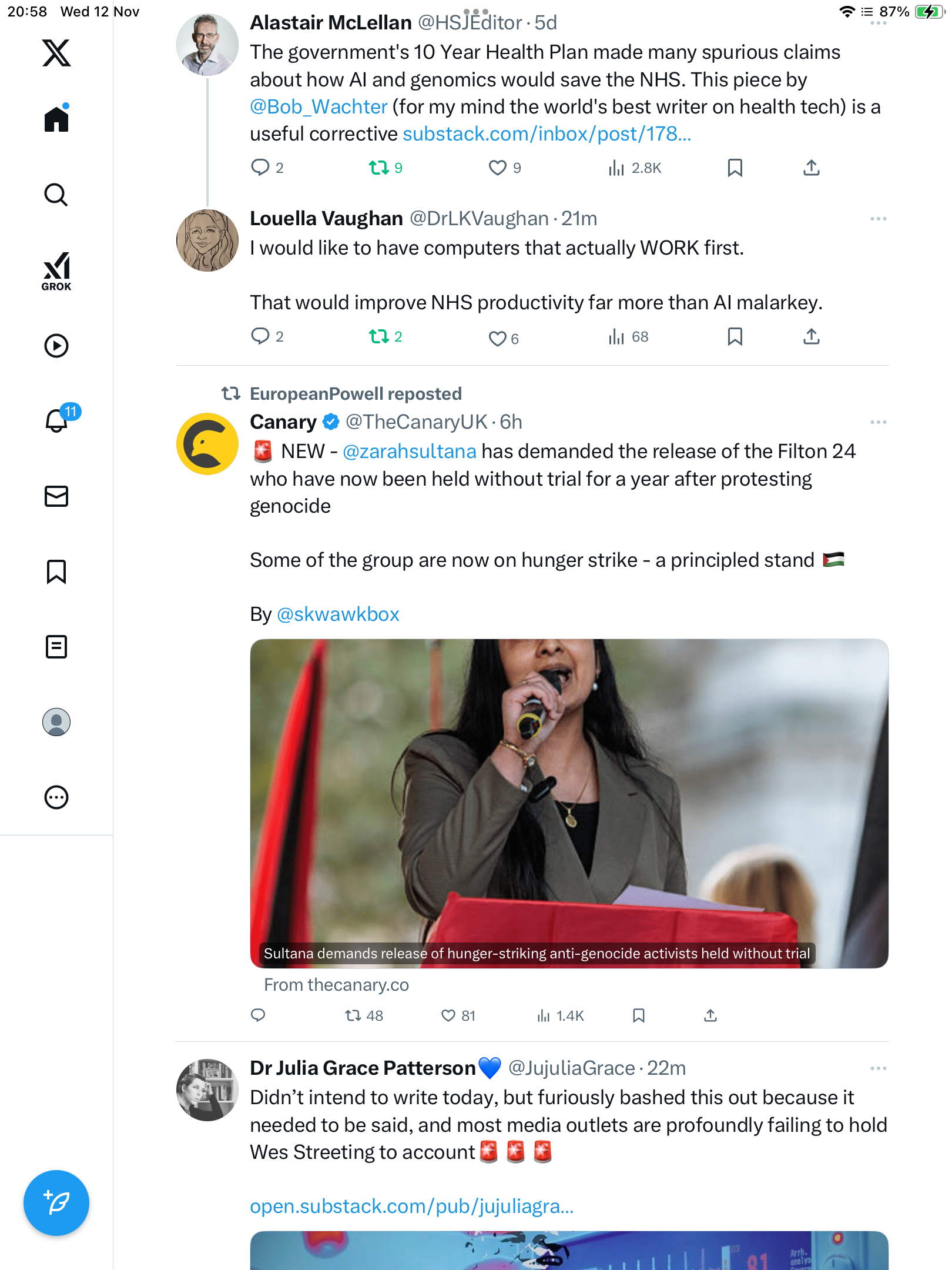Open Bookmarks from the sidebar

56,571
